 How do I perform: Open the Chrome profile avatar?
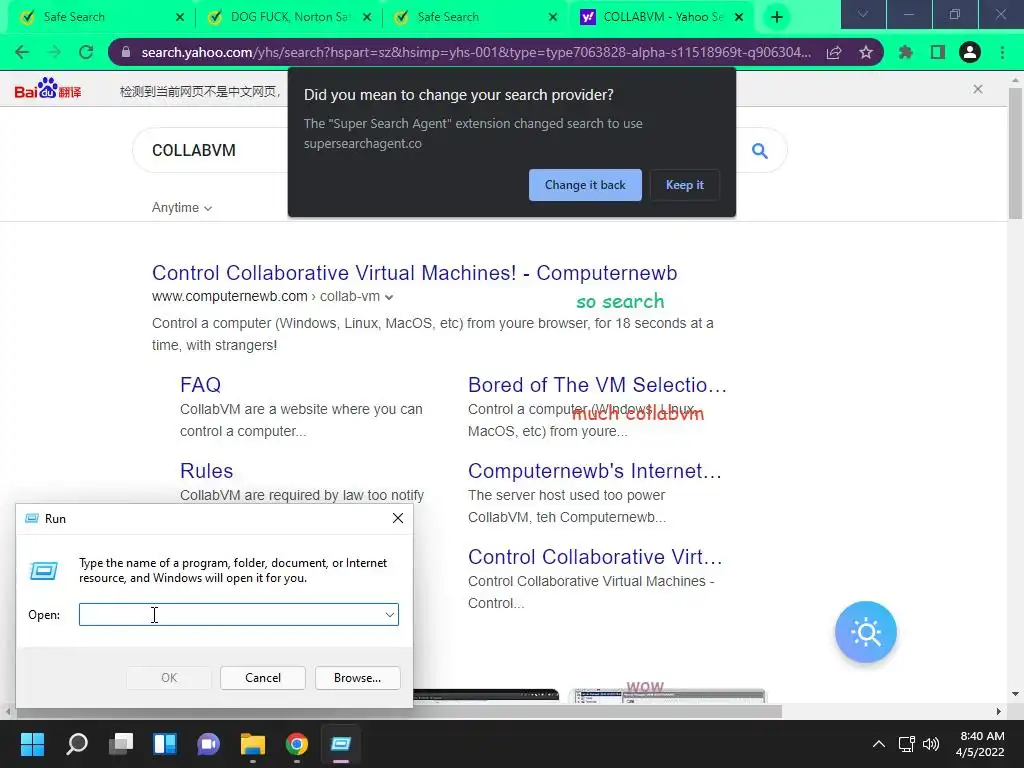coord(970,52)
